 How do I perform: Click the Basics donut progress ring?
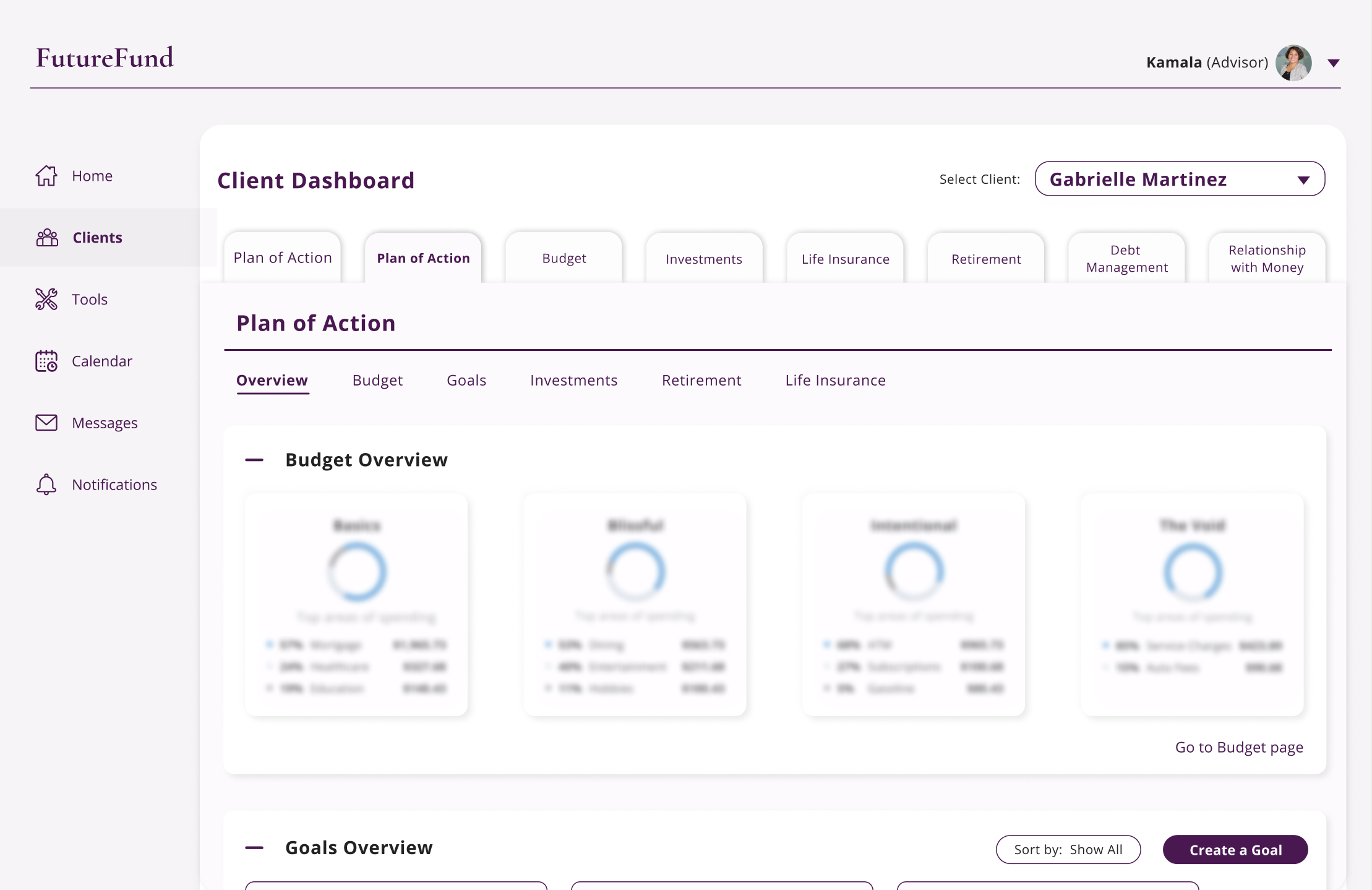(x=357, y=572)
